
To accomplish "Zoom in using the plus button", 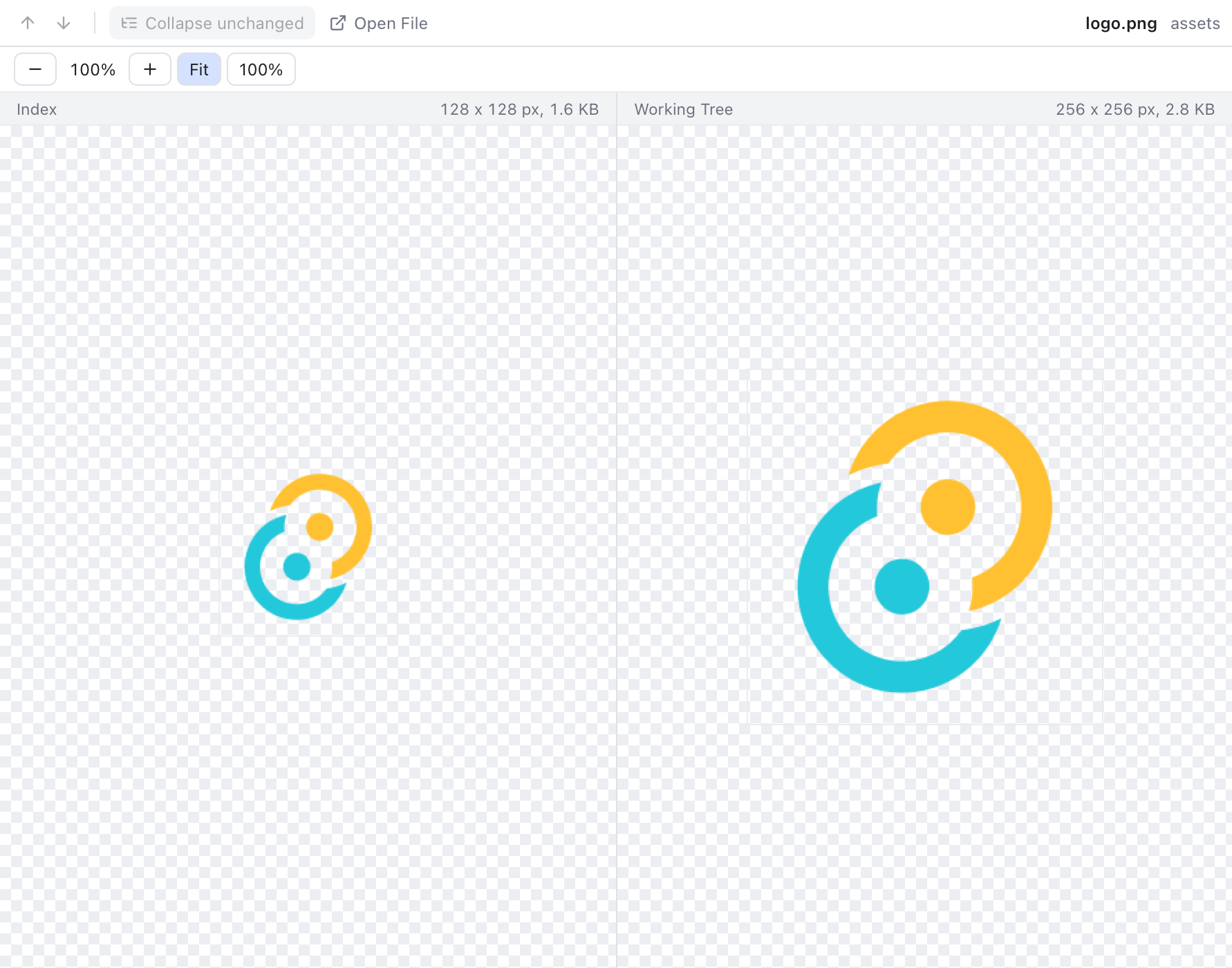I will [x=150, y=69].
